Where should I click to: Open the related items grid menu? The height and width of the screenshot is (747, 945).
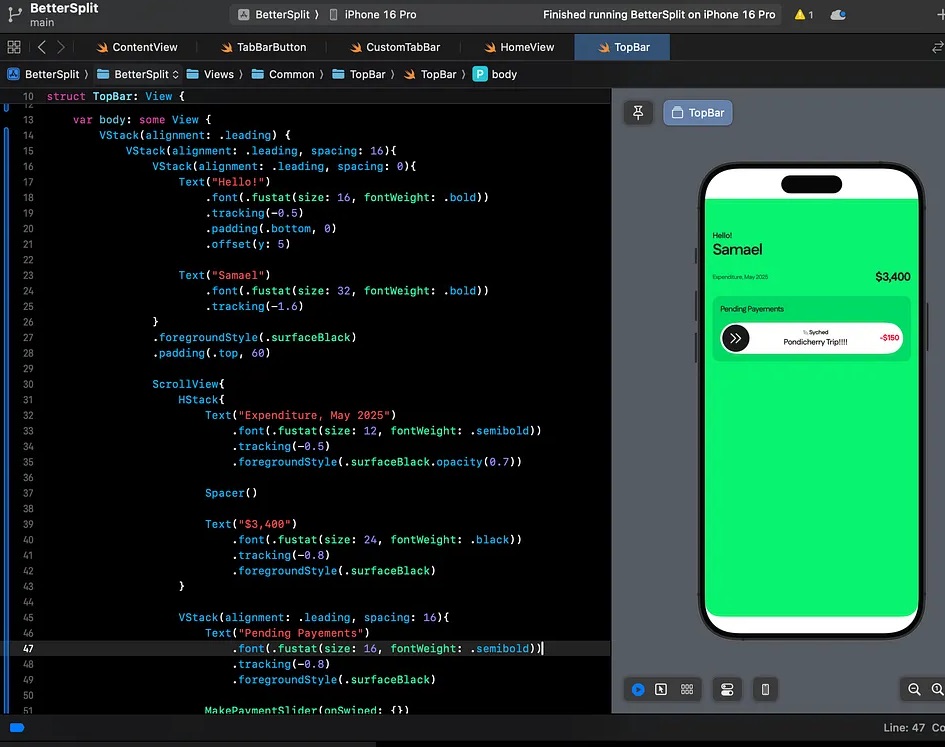(14, 47)
